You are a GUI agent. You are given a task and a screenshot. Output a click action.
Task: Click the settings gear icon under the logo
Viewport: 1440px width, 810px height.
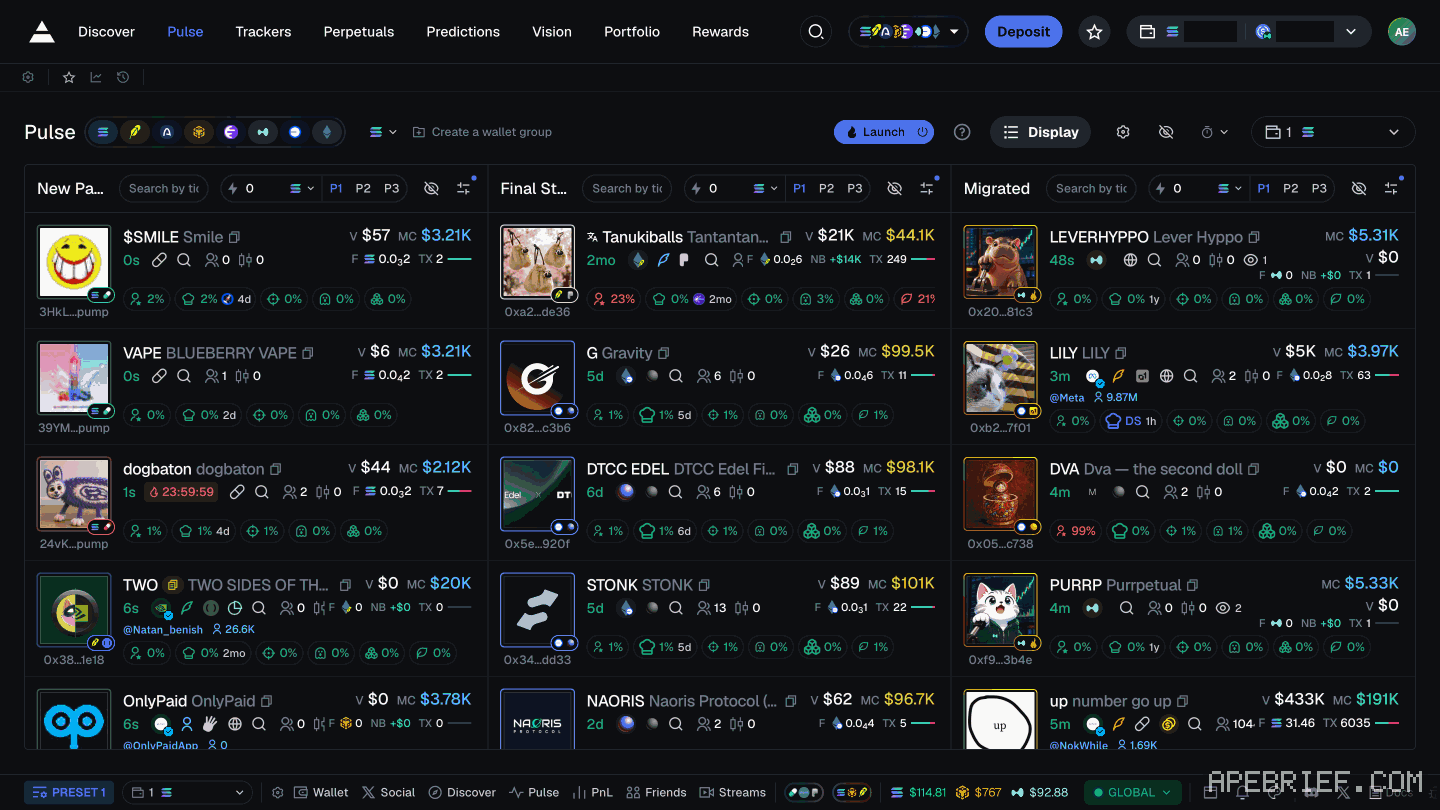28,77
